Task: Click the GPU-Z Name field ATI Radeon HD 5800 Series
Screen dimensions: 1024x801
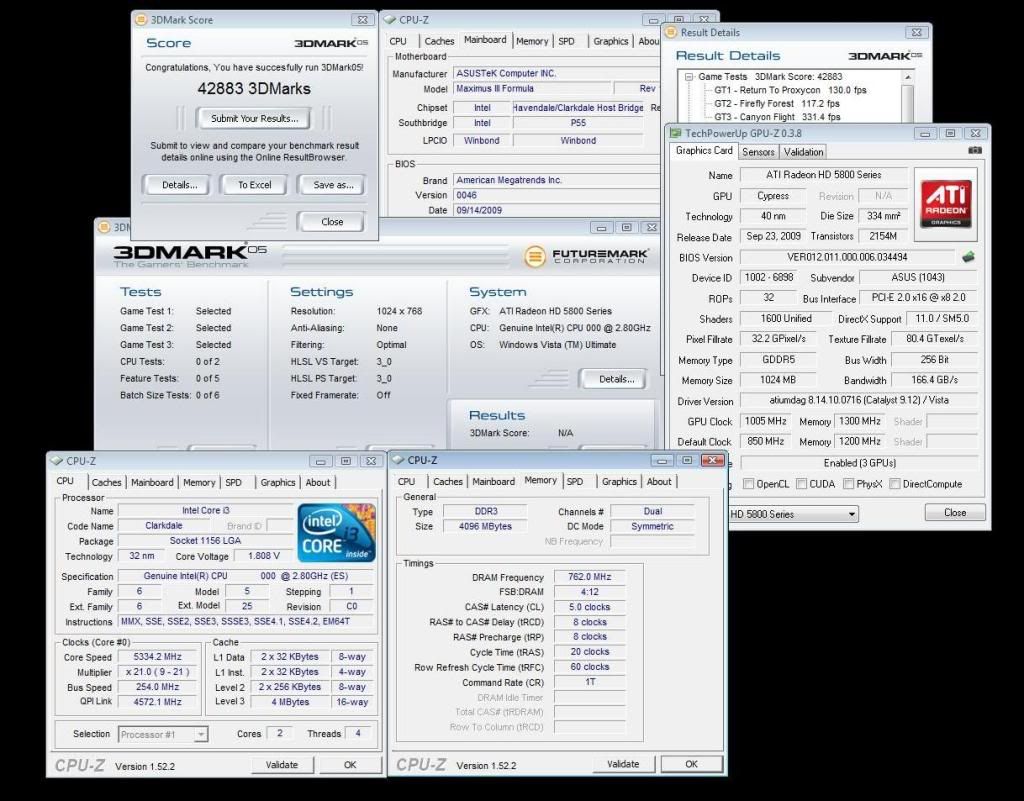Action: pos(824,175)
